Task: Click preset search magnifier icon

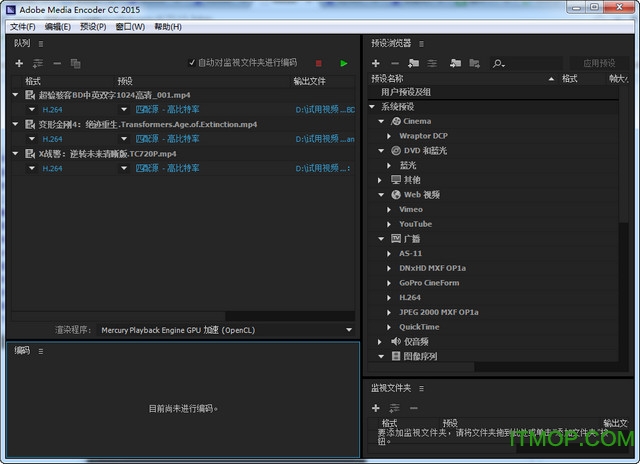Action: point(498,64)
